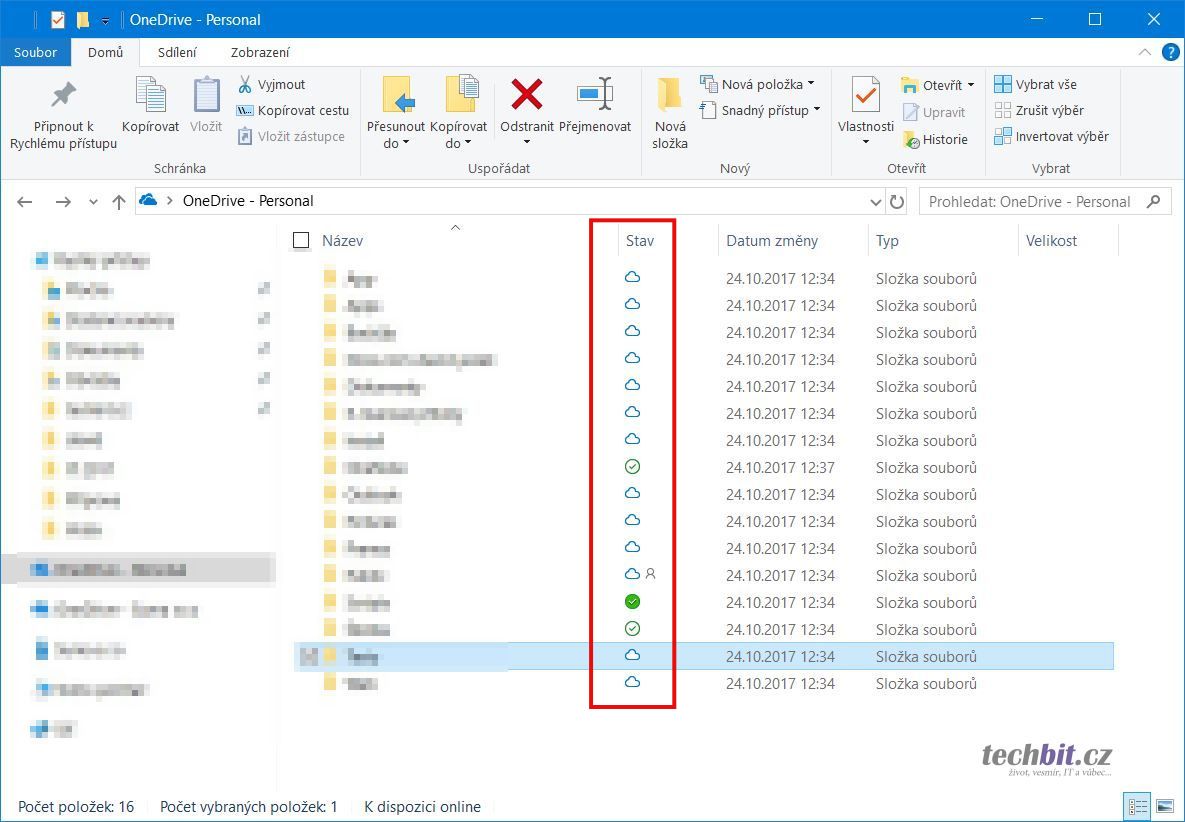Click the Vyjmout scissors icon
Viewport: 1185px width, 822px height.
click(x=245, y=84)
